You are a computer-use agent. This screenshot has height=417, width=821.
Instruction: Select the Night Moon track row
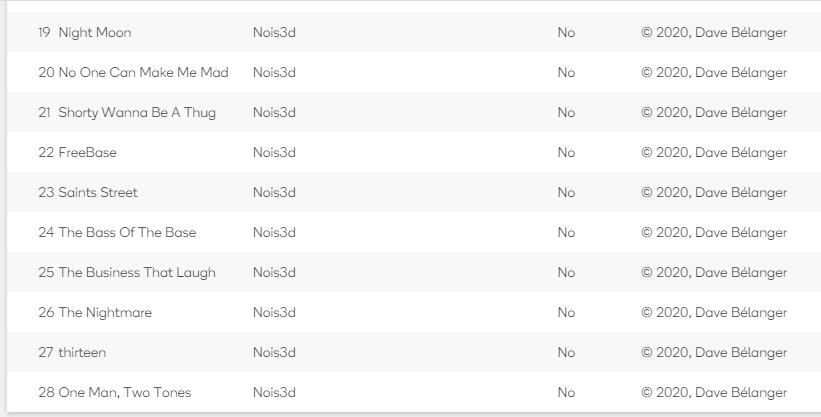414,32
